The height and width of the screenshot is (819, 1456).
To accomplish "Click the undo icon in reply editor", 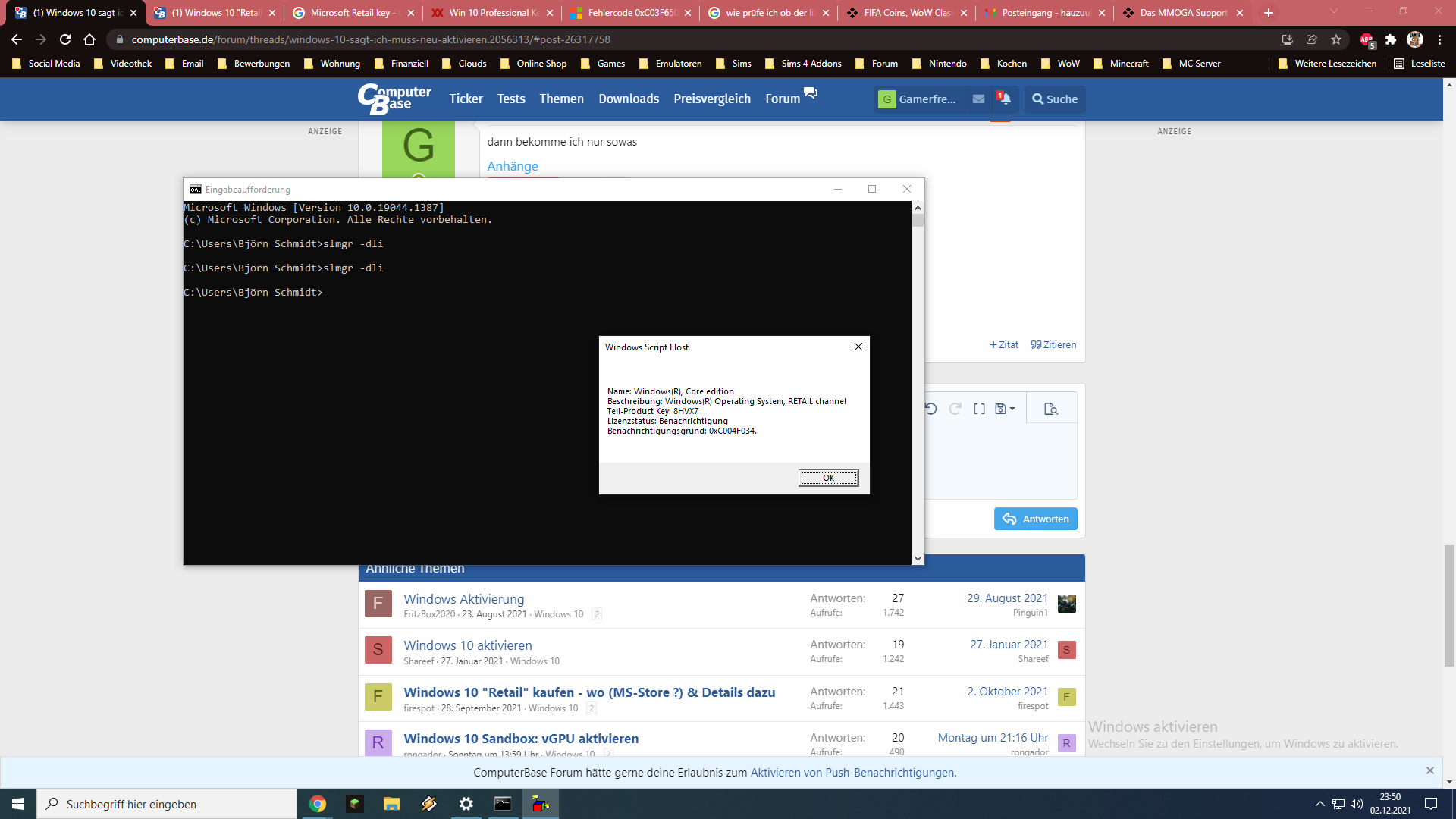I will pos(931,409).
